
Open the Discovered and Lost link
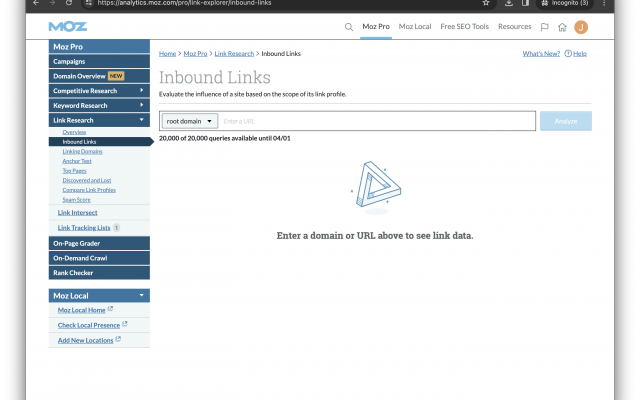tap(87, 180)
